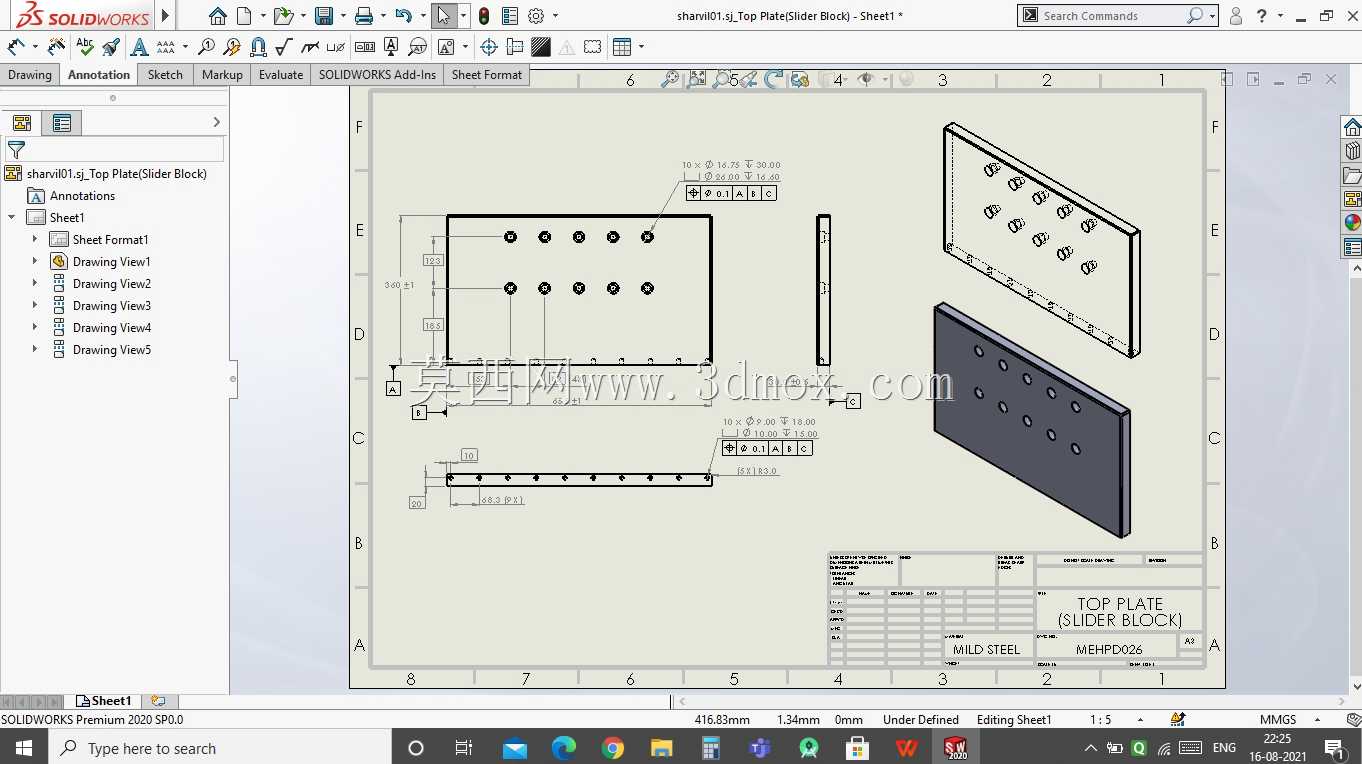Screen dimensions: 1362x764
Task: Click the Home welcome icon
Action: coord(218,16)
